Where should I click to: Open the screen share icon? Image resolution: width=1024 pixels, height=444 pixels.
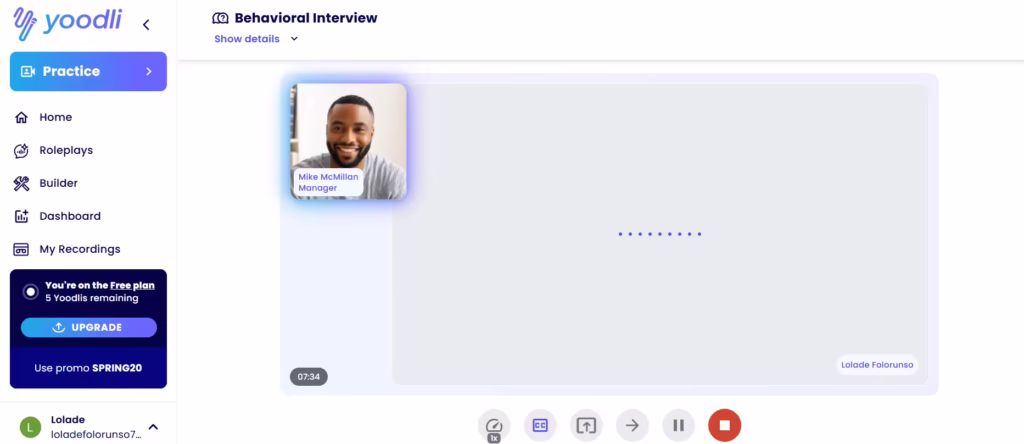pos(586,426)
